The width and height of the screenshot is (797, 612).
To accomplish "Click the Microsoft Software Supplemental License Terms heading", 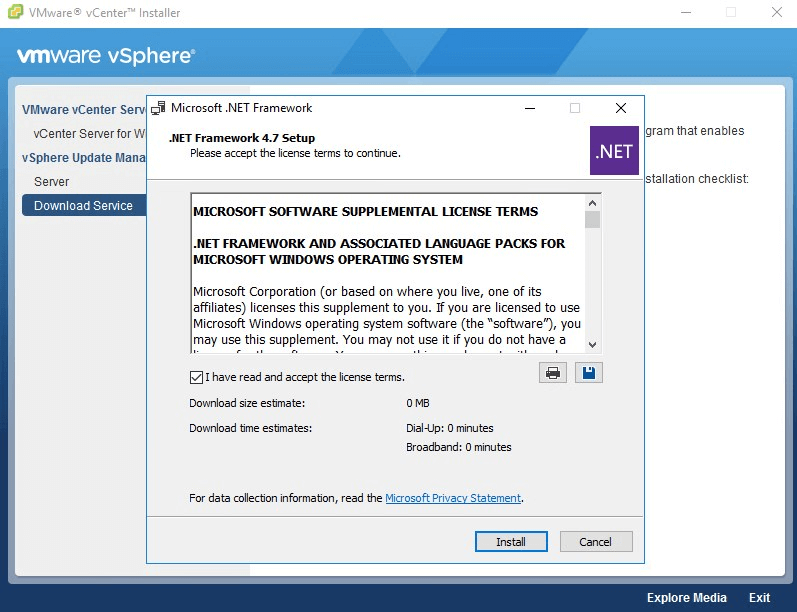I will (x=365, y=211).
